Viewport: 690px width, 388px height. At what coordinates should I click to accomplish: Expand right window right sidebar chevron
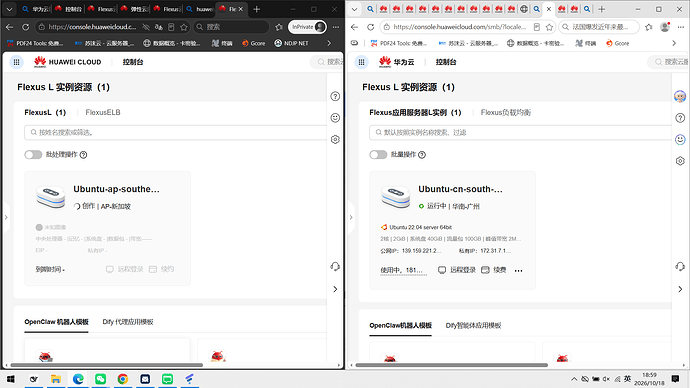pyautogui.click(x=680, y=289)
